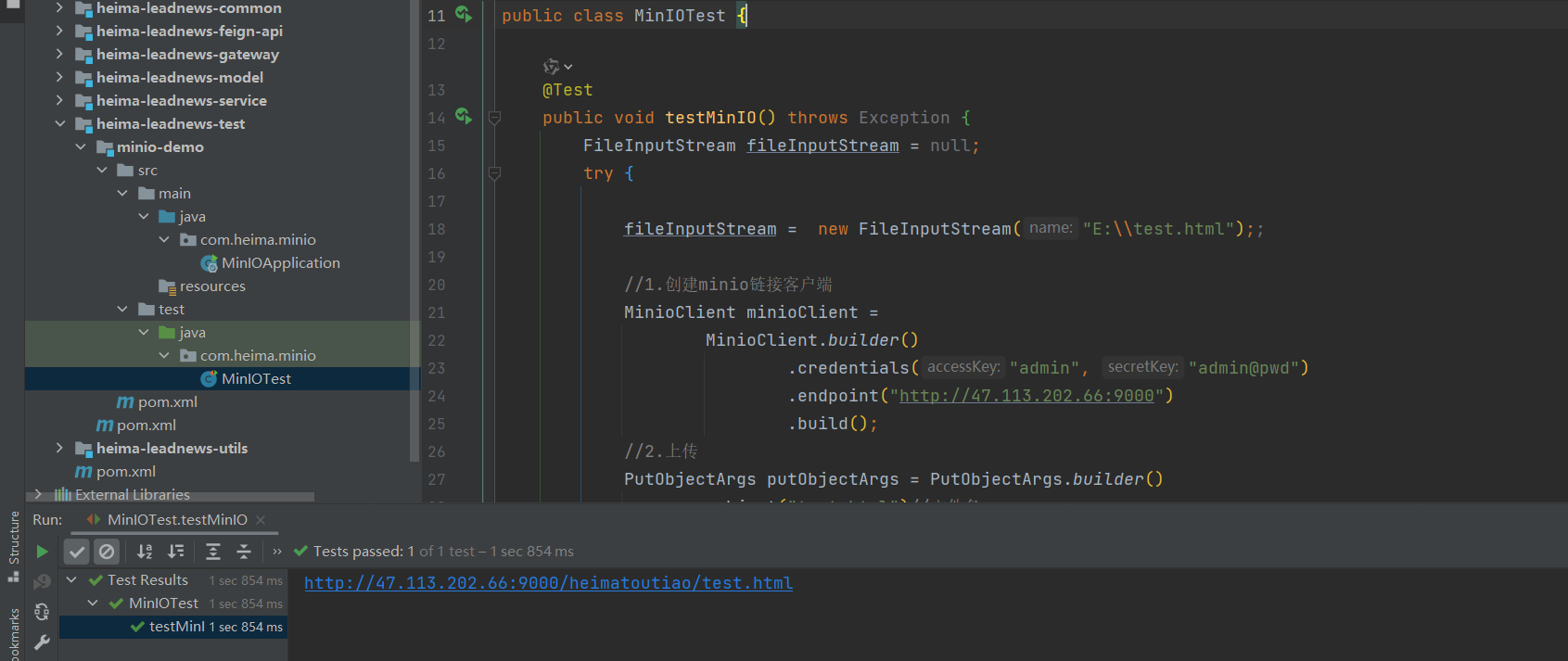Click the wrench settings icon in Run panel

coord(42,642)
